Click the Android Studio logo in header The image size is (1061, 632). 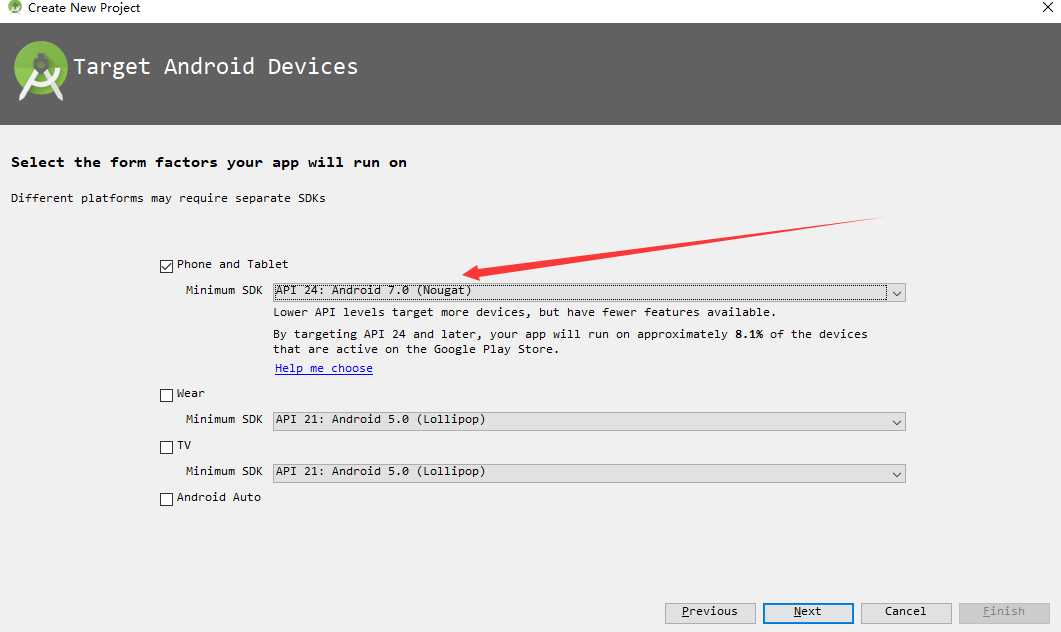(x=41, y=71)
